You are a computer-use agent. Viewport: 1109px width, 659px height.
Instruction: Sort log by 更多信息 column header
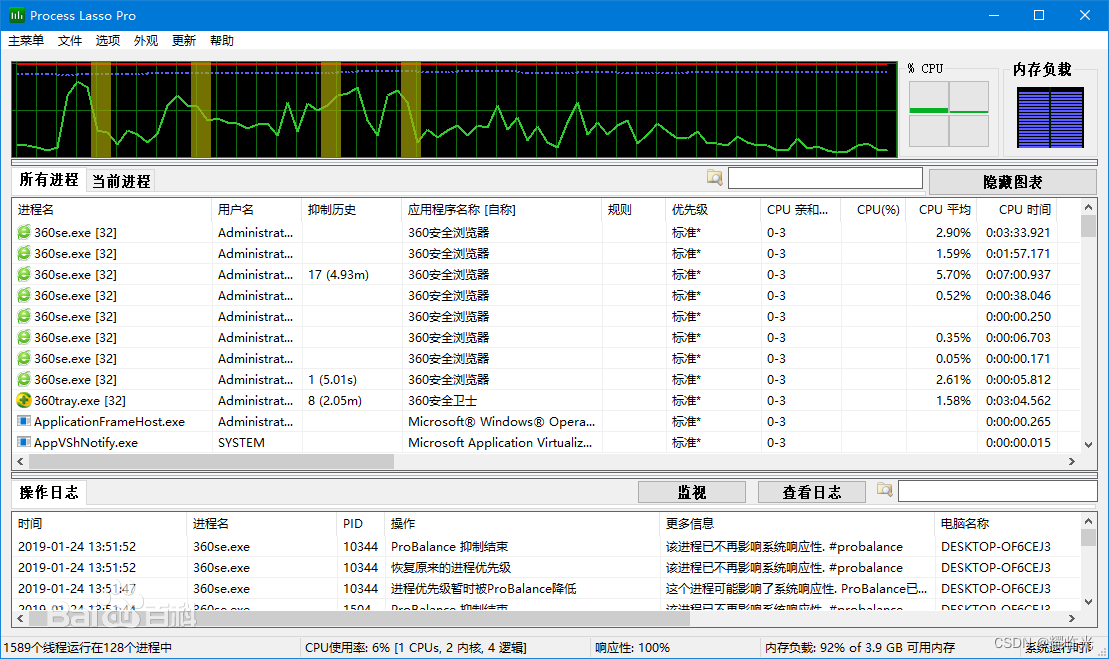[796, 523]
